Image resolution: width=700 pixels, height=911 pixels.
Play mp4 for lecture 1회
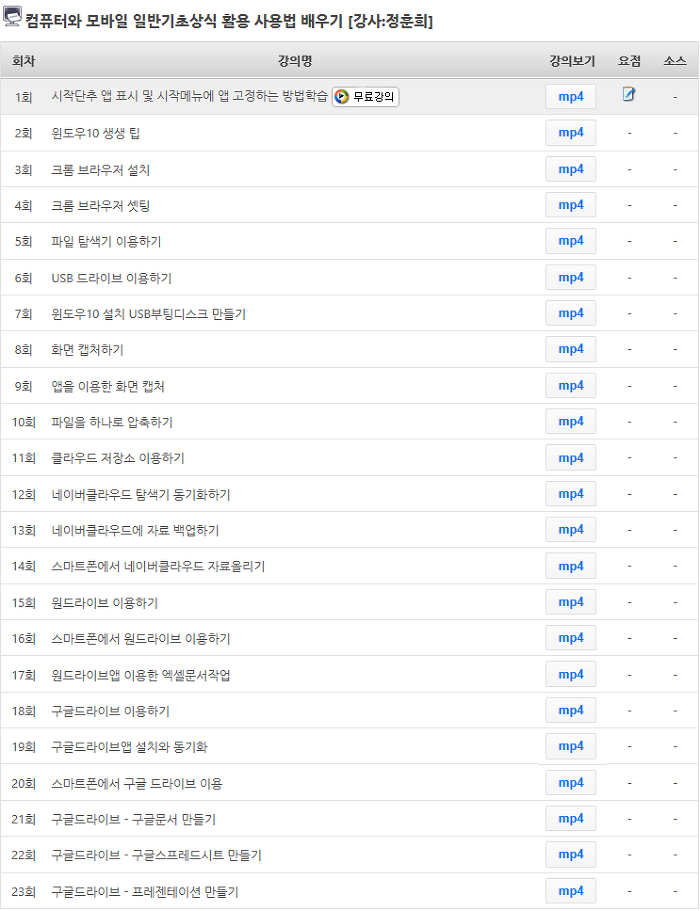(x=570, y=96)
